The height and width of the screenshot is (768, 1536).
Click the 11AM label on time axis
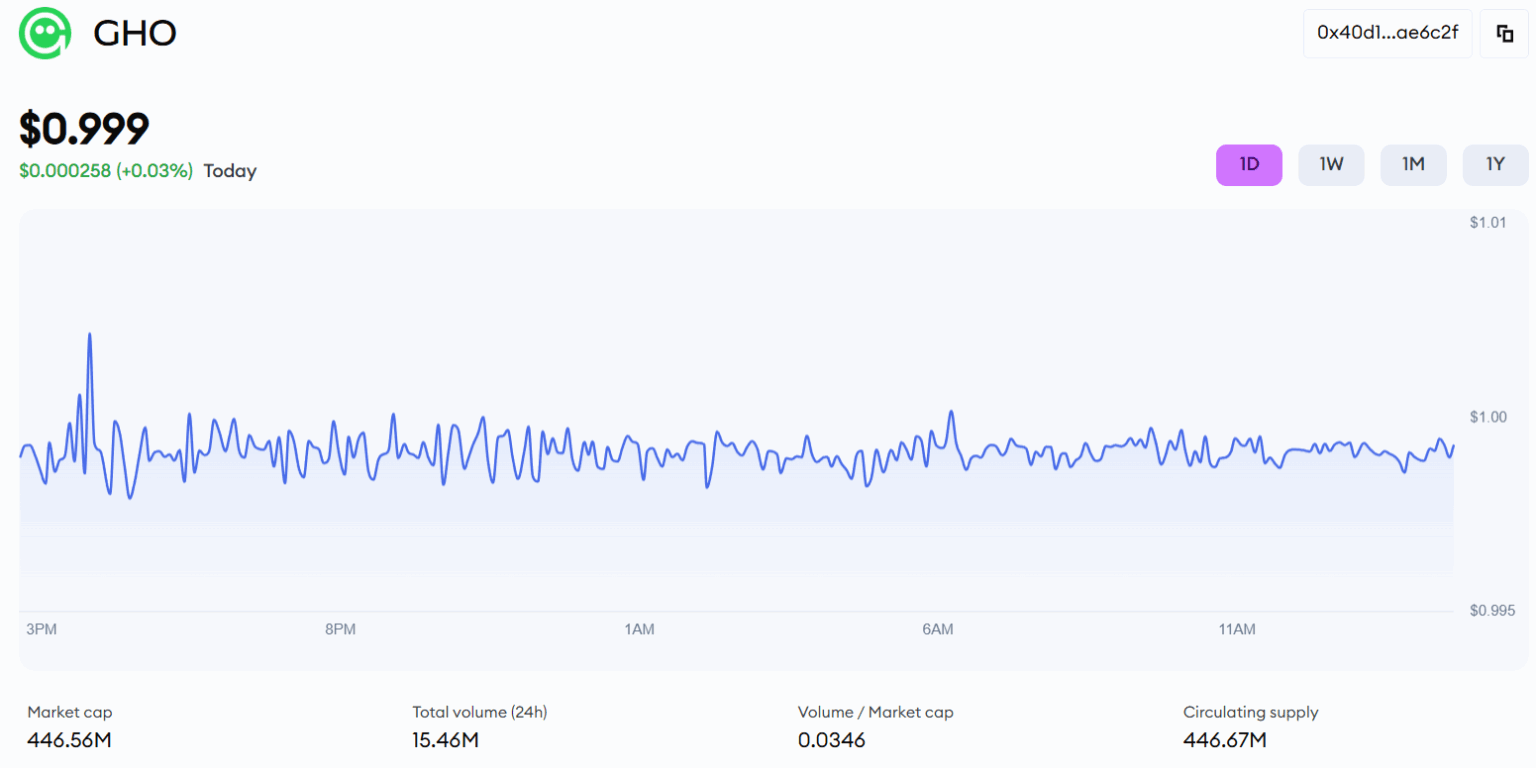(x=1236, y=629)
